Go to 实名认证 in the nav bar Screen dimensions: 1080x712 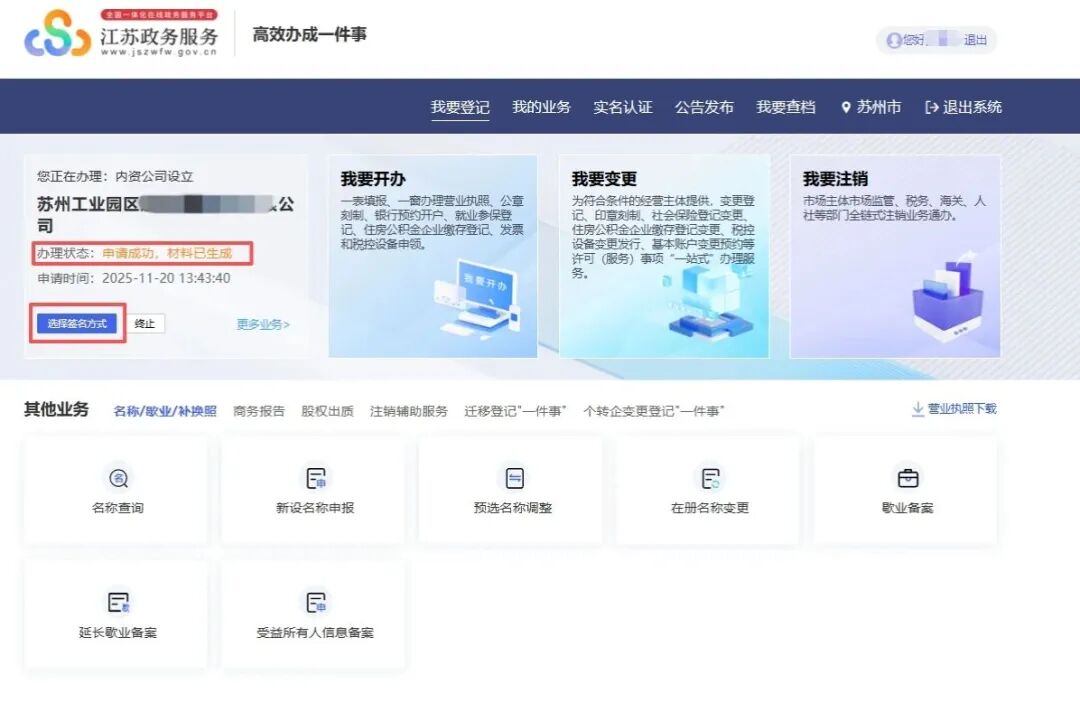coord(623,107)
